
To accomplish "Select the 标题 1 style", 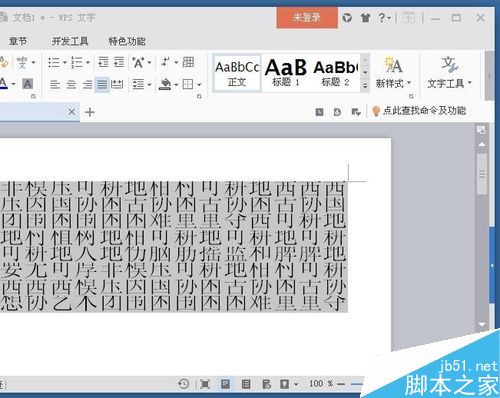I will tap(286, 73).
